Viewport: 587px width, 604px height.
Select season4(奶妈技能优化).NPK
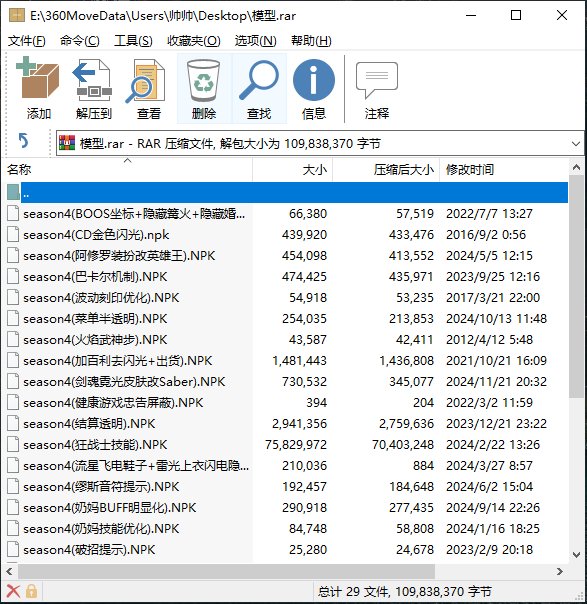coord(101,528)
